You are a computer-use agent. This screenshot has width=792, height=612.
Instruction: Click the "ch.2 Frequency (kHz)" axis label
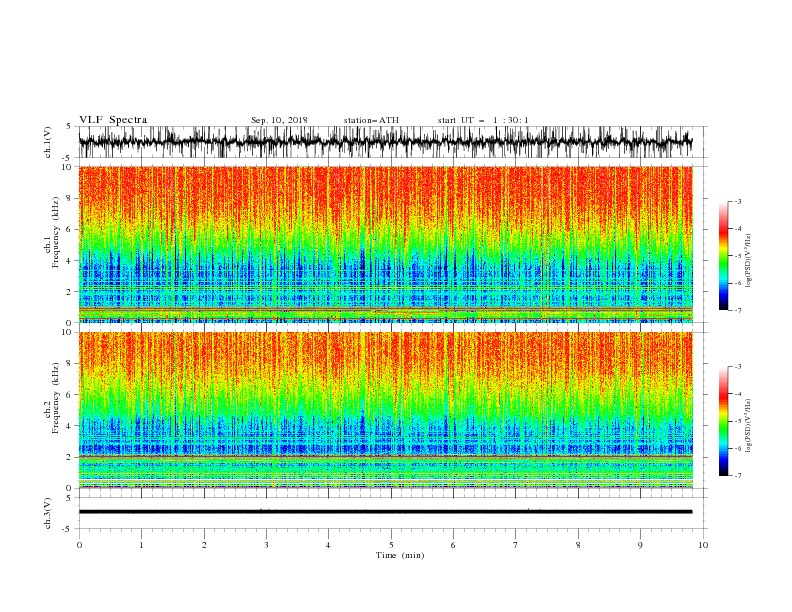[52, 397]
